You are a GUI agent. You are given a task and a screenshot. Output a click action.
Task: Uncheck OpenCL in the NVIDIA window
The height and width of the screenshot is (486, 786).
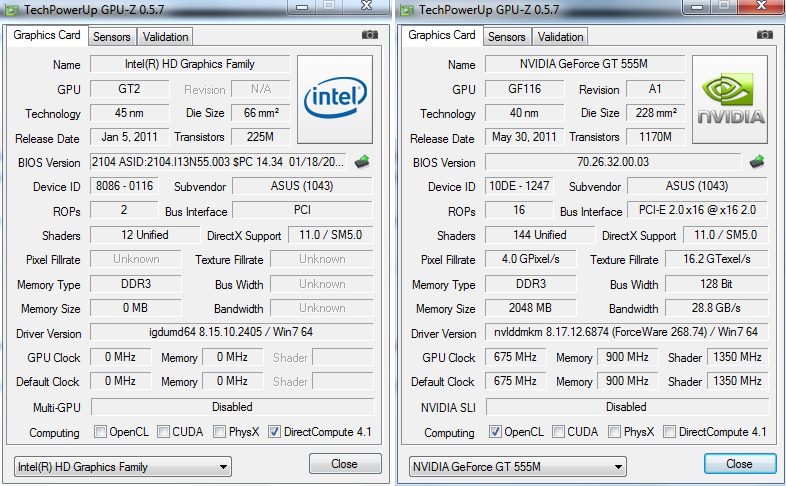[496, 432]
